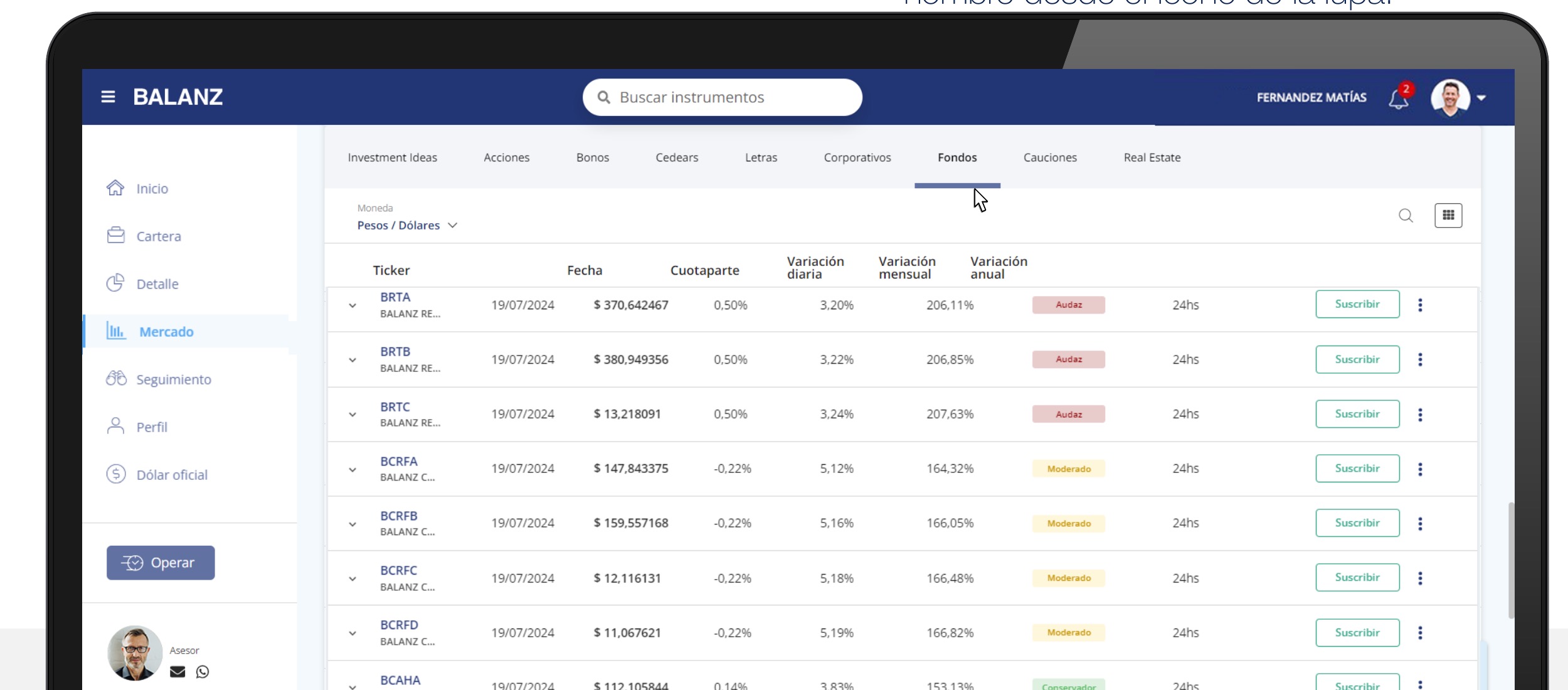Expand the BRTB fund row
The image size is (1568, 690).
[x=352, y=360]
